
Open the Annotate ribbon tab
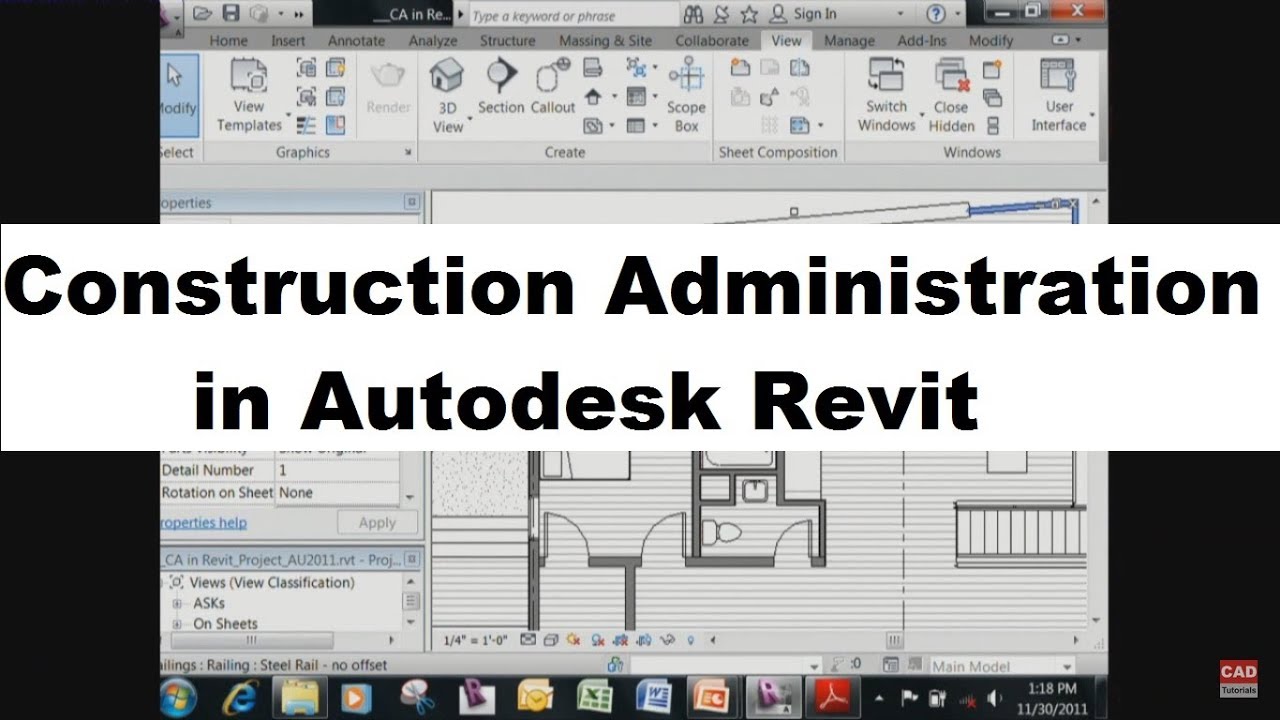357,41
